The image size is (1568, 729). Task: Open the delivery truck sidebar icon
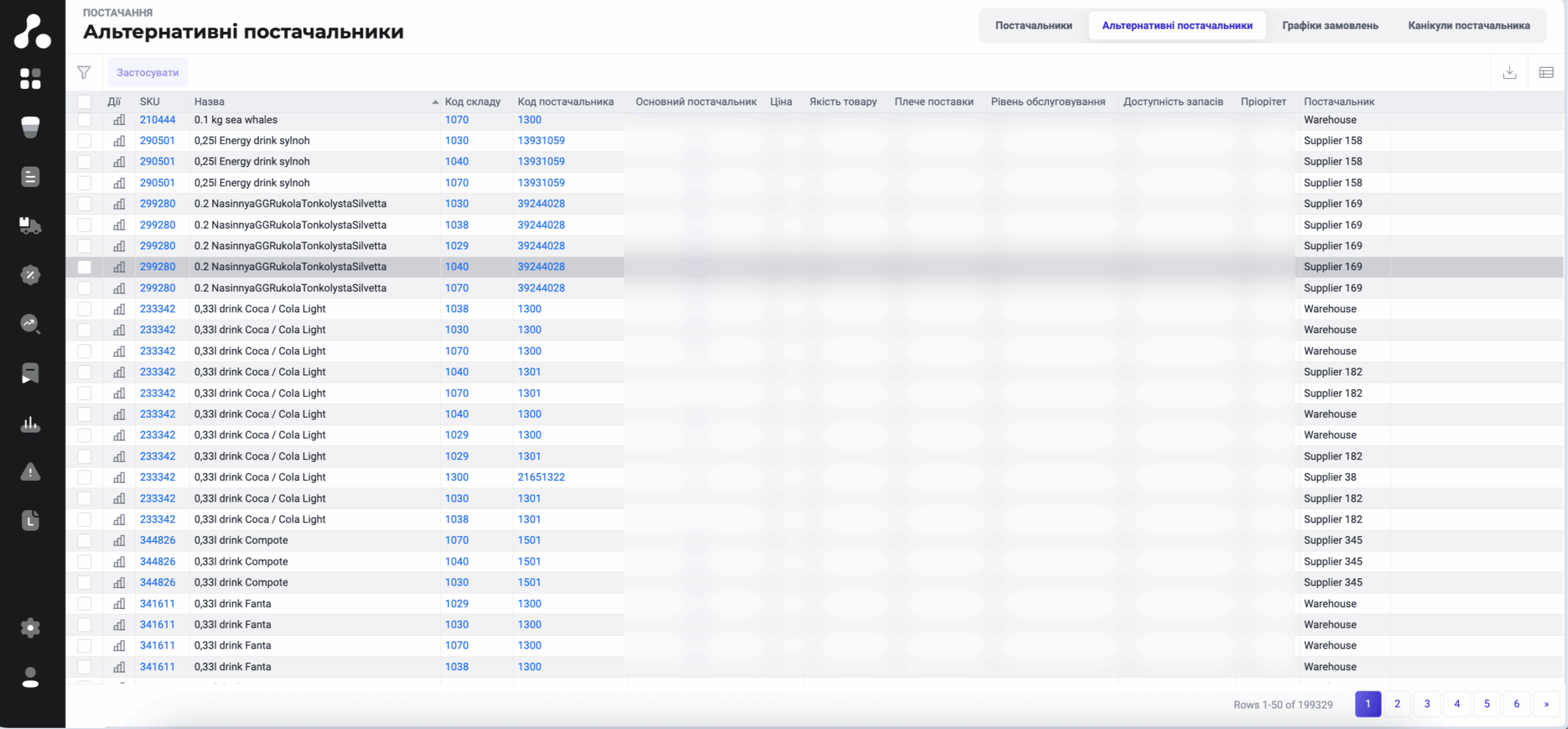[x=30, y=225]
